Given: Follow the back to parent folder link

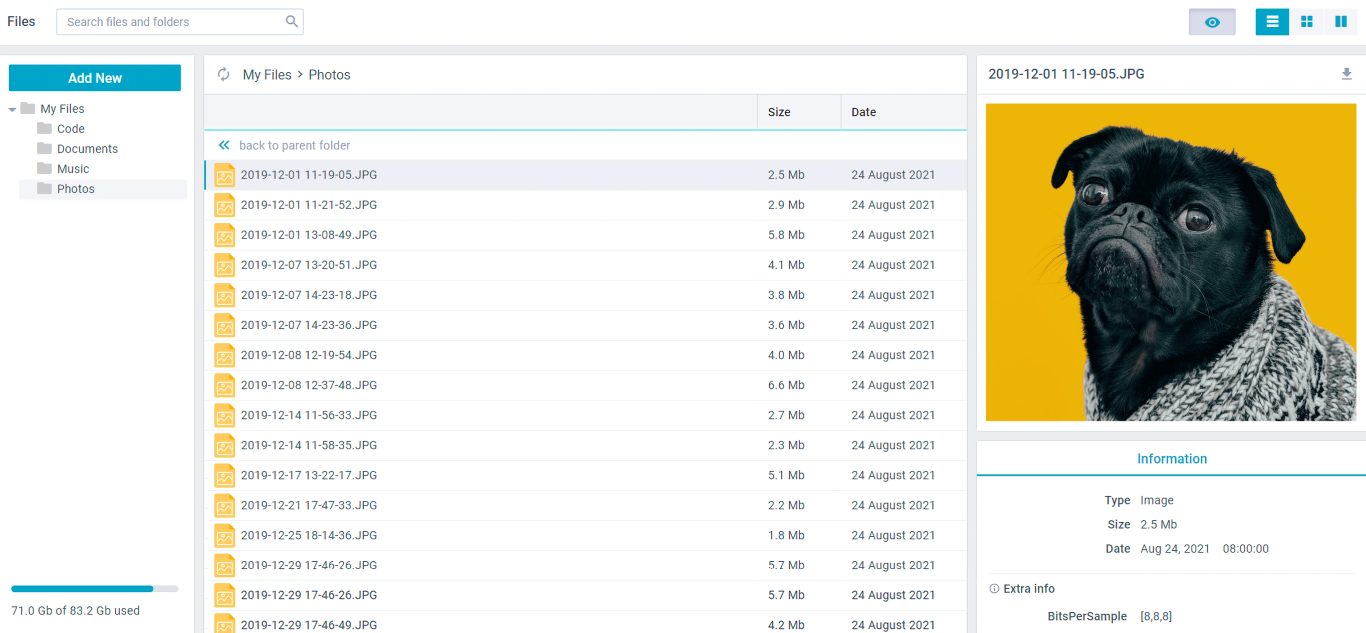Looking at the screenshot, I should (294, 145).
